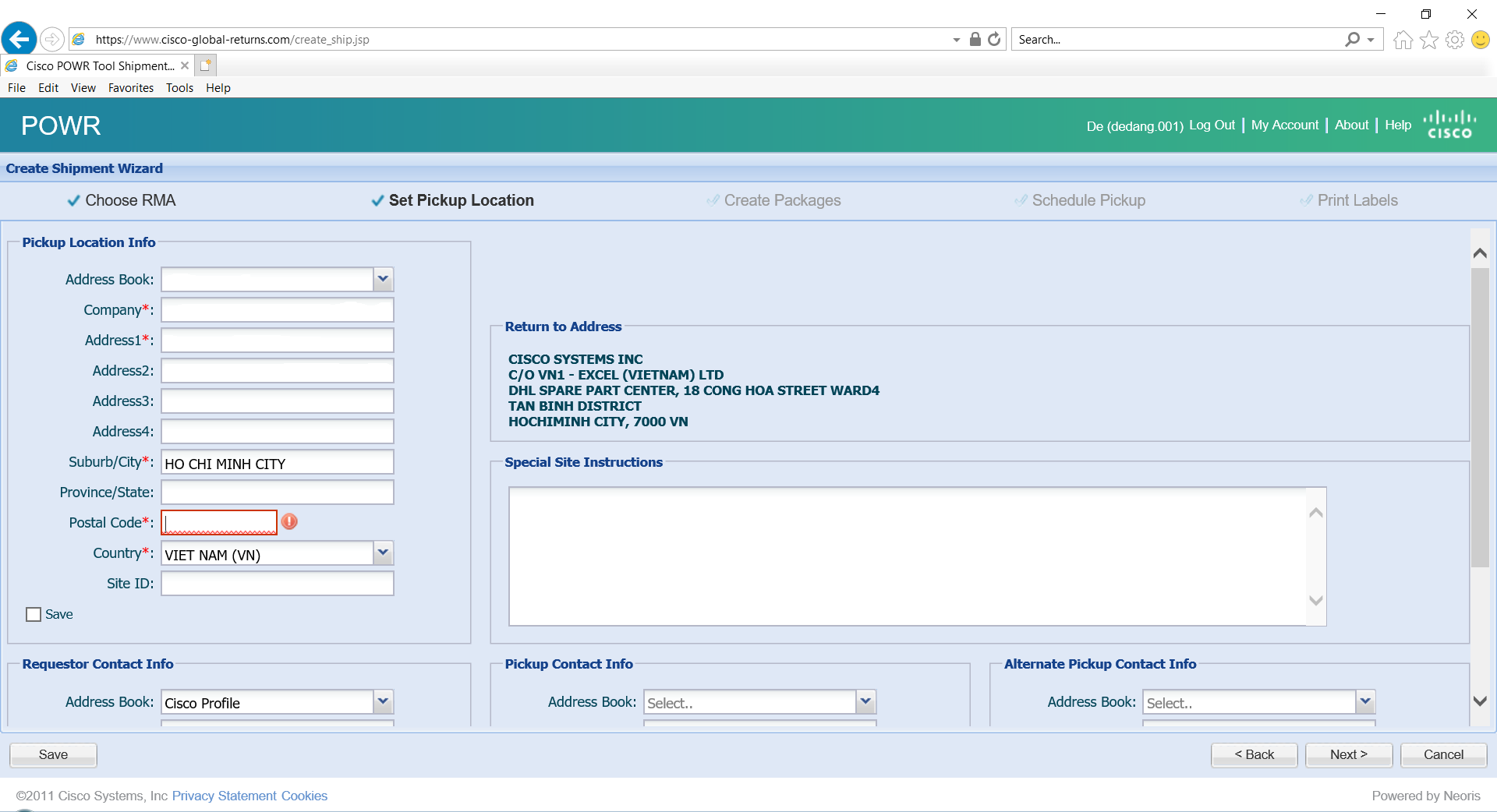Click the security lock icon in address bar

click(x=975, y=39)
